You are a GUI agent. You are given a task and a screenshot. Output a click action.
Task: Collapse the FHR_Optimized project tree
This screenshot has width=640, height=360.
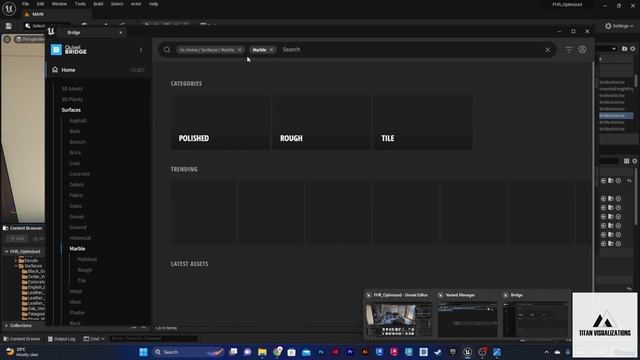tap(7, 251)
